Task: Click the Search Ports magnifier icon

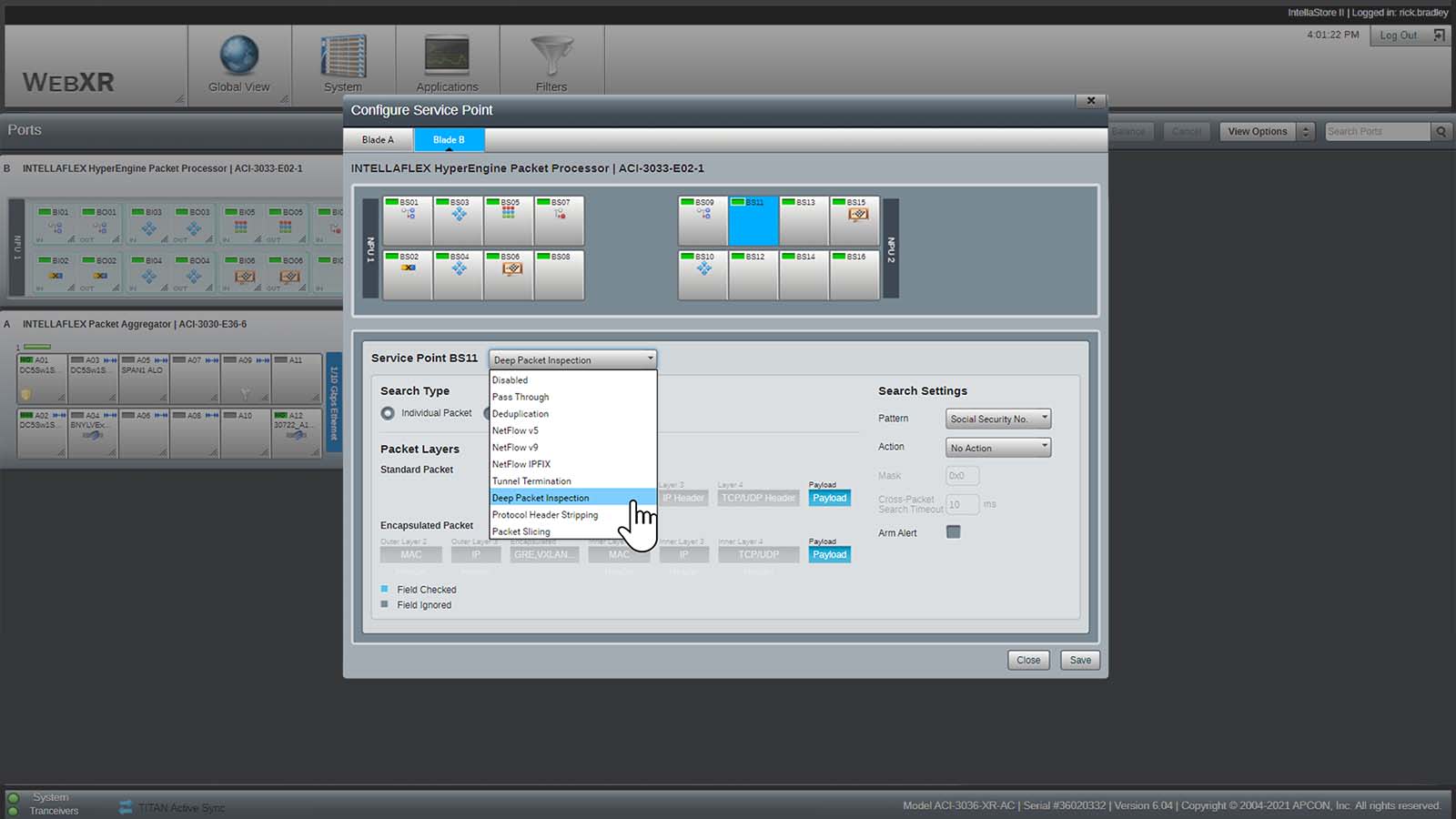Action: tap(1441, 132)
